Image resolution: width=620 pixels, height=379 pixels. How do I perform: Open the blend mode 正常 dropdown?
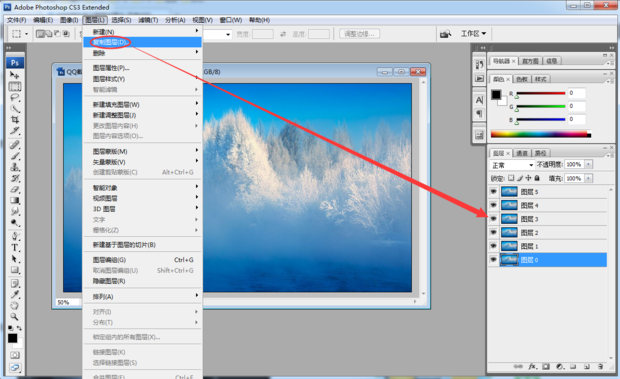coord(512,165)
